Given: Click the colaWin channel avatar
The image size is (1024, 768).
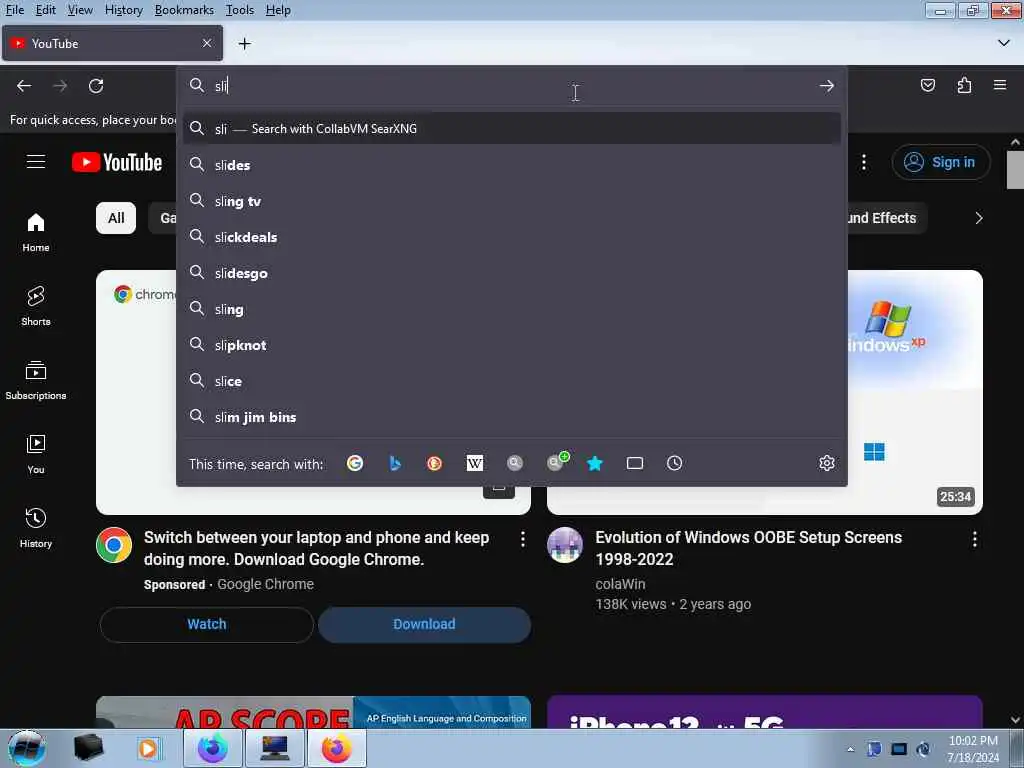Looking at the screenshot, I should click(565, 545).
